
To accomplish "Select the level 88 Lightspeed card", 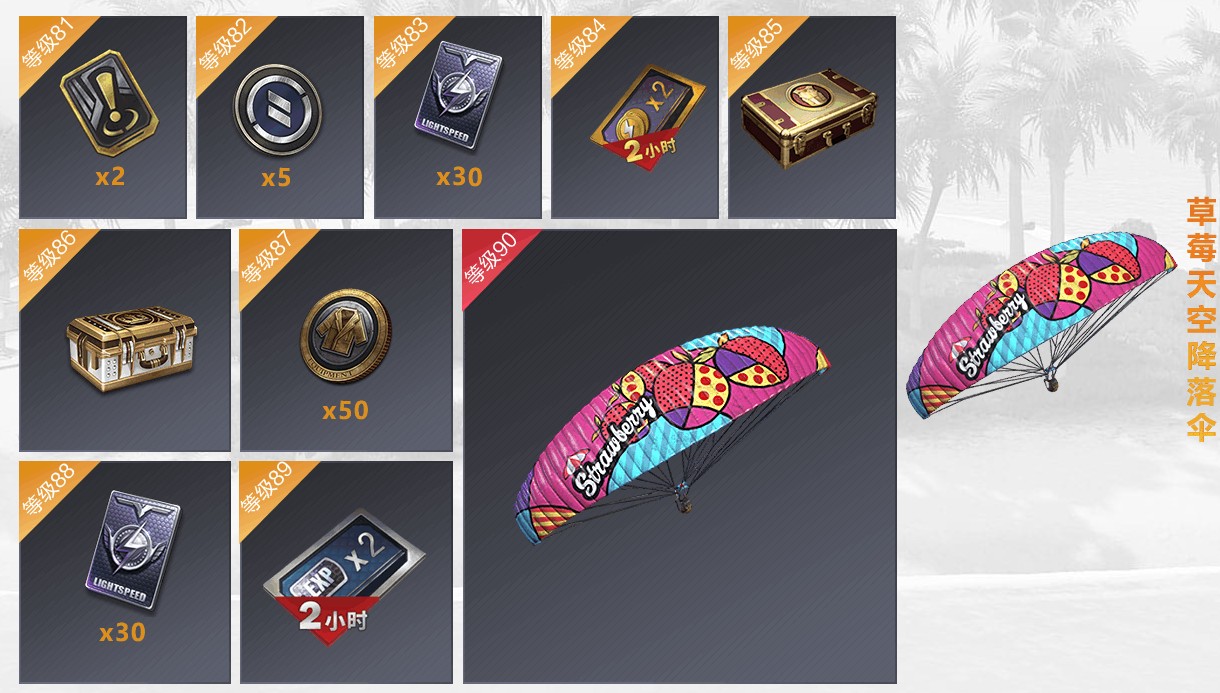I will click(x=123, y=550).
